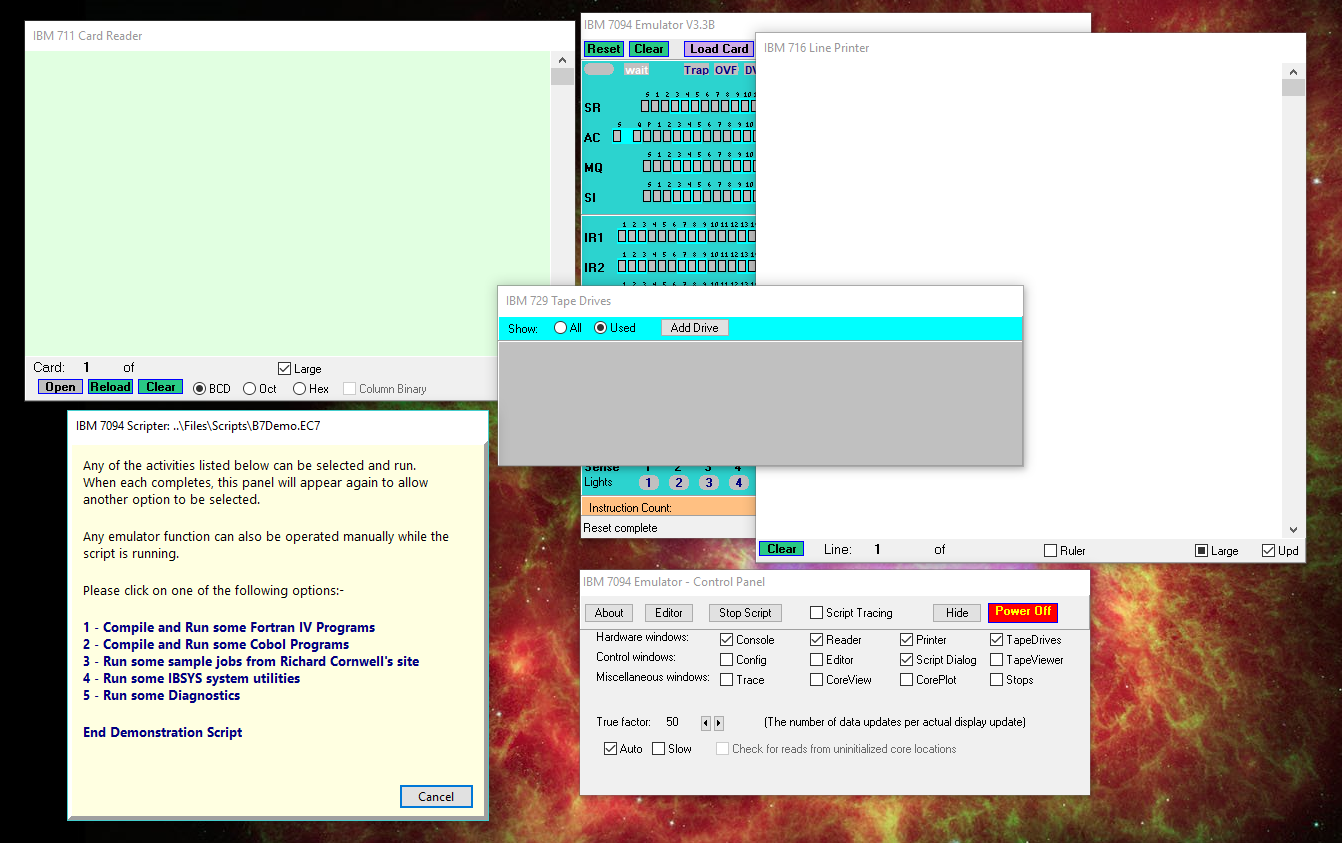
Task: Click Line Printer scrollbar down arrow
Action: click(x=1294, y=530)
